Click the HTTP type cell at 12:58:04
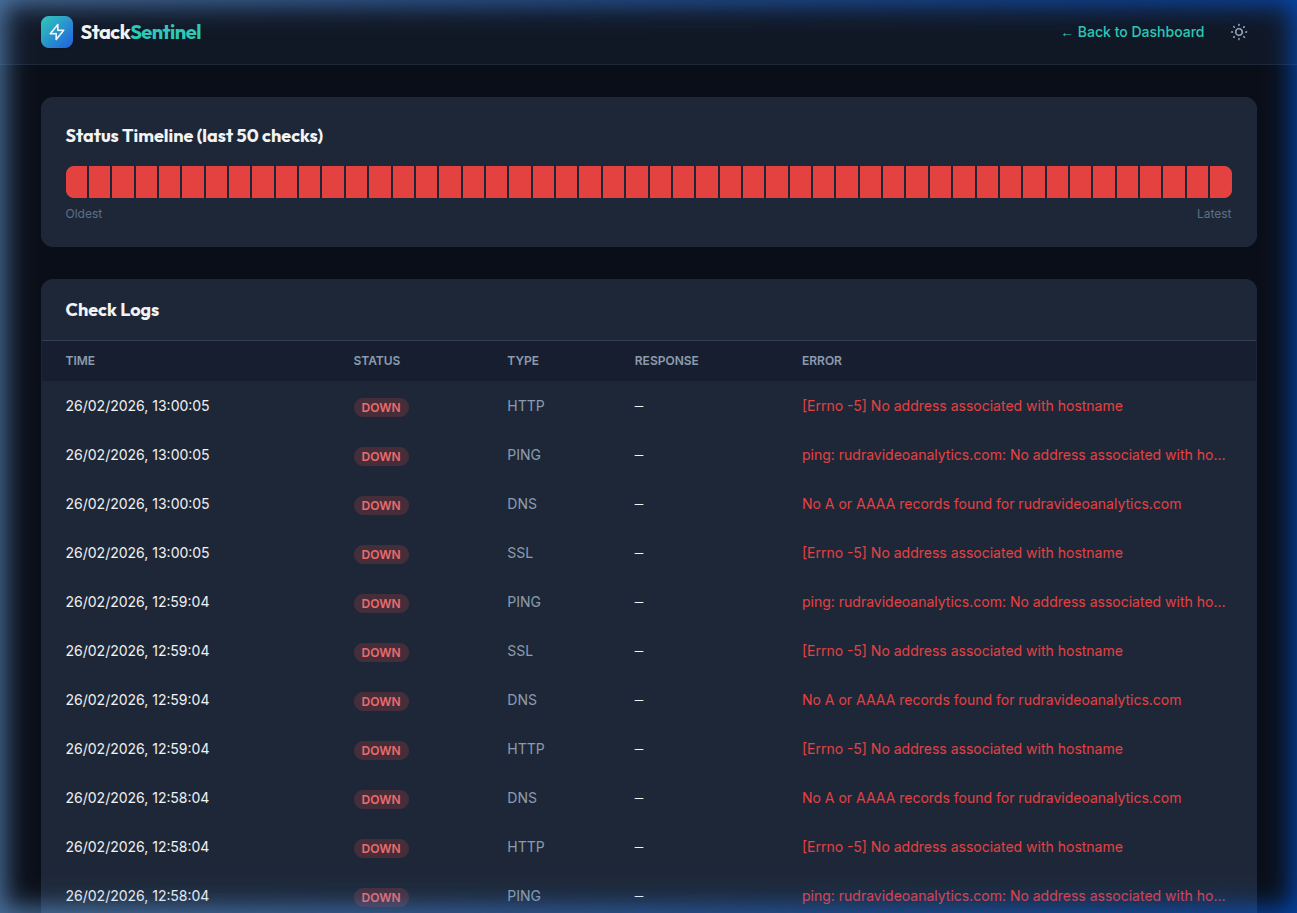The width and height of the screenshot is (1297, 913). click(526, 847)
